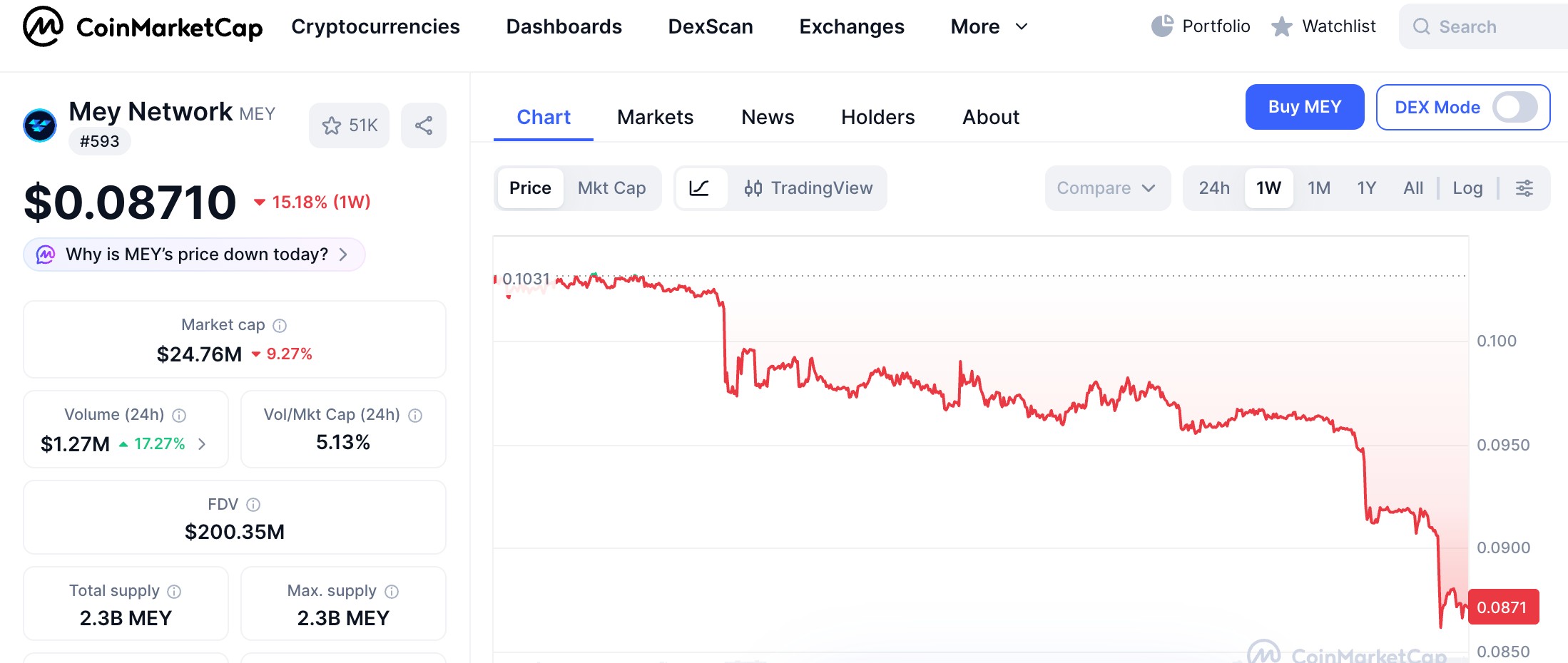Image resolution: width=1568 pixels, height=663 pixels.
Task: Toggle DEX Mode switch on
Action: [1515, 108]
